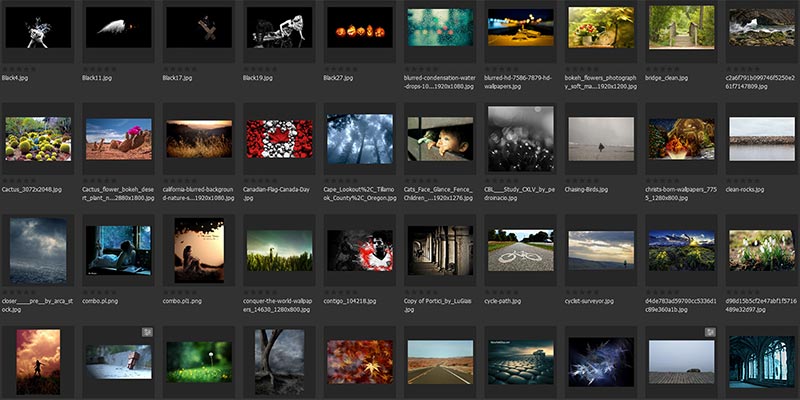Select the Black4.jpg thumbnail
Image resolution: width=800 pixels, height=400 pixels.
tap(38, 27)
